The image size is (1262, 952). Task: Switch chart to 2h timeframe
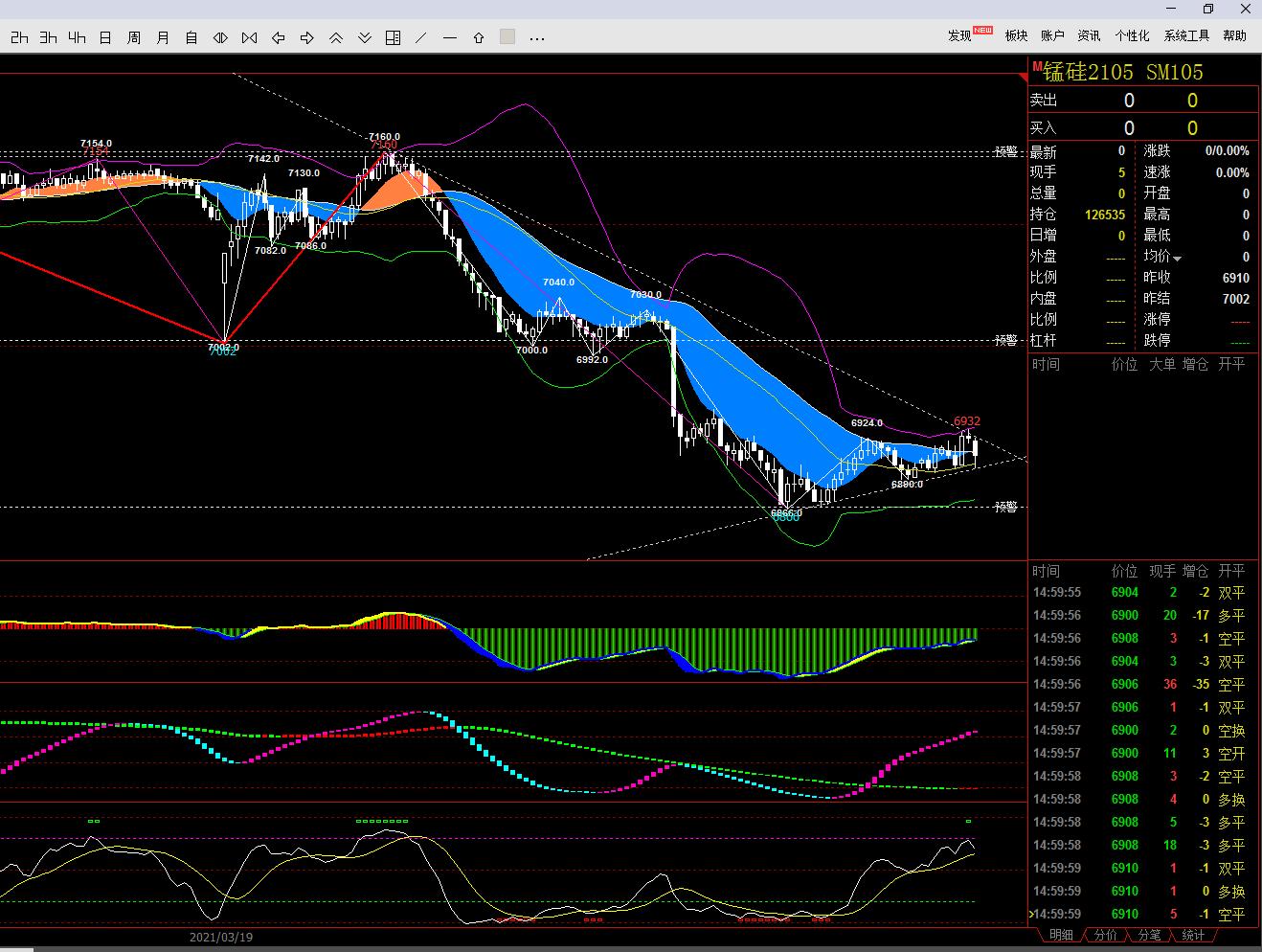pos(19,37)
